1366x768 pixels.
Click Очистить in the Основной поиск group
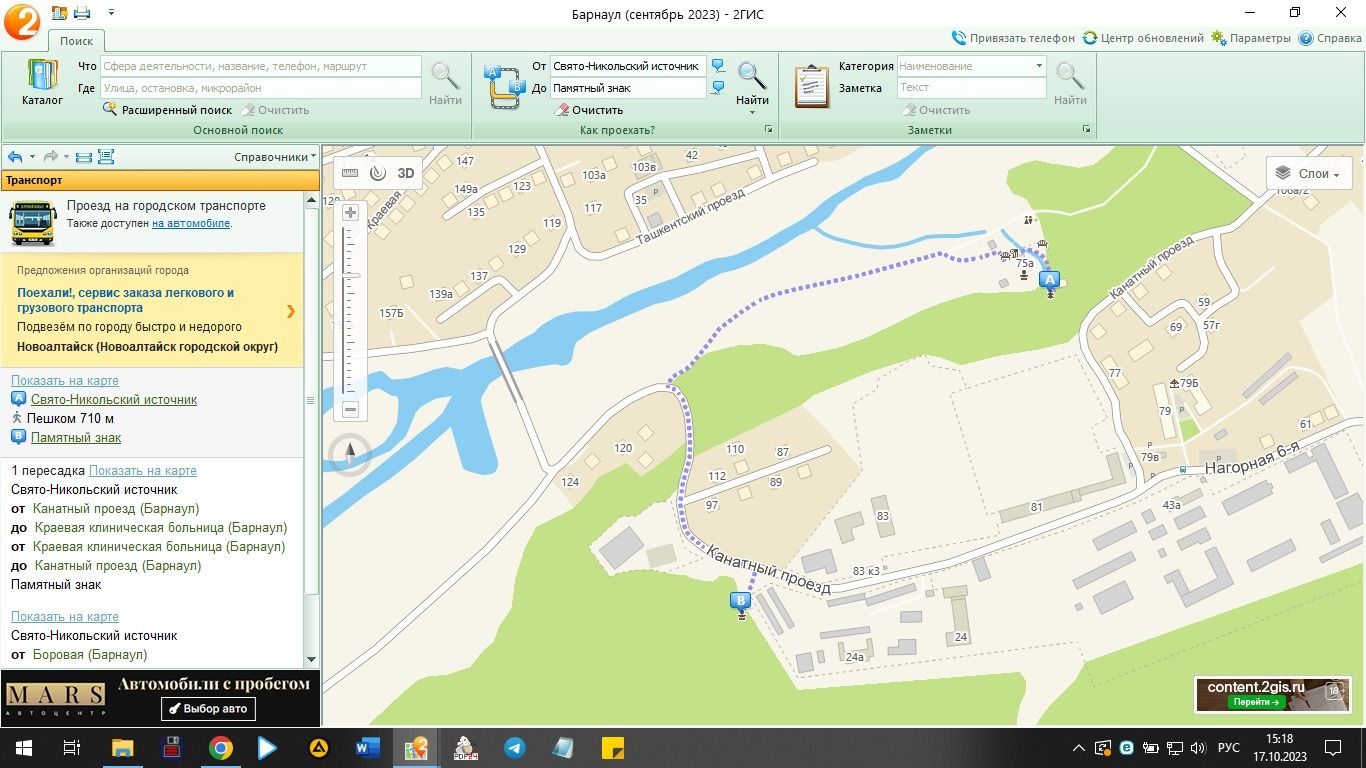[x=275, y=110]
